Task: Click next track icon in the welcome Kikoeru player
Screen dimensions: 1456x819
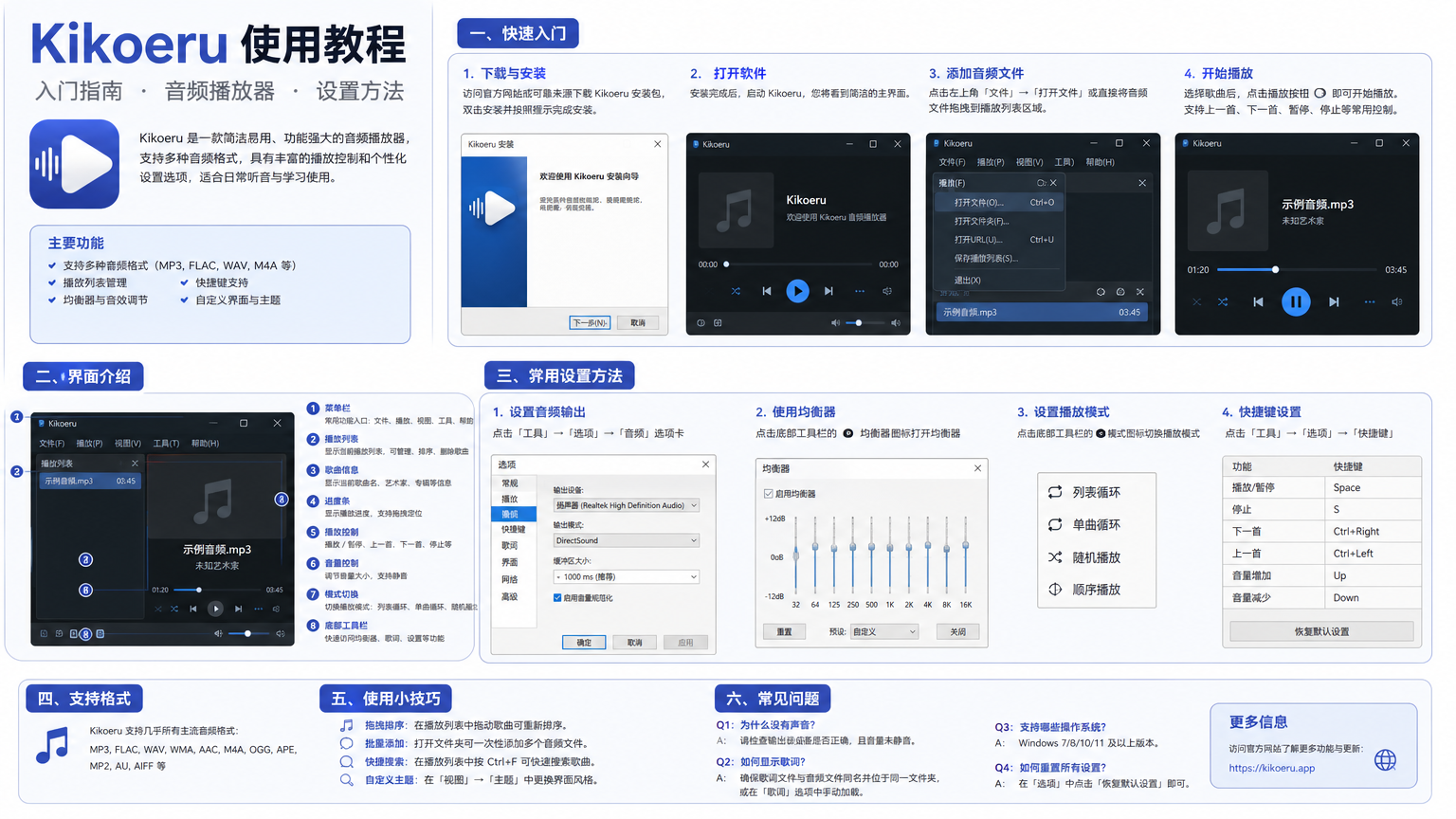Action: (828, 291)
